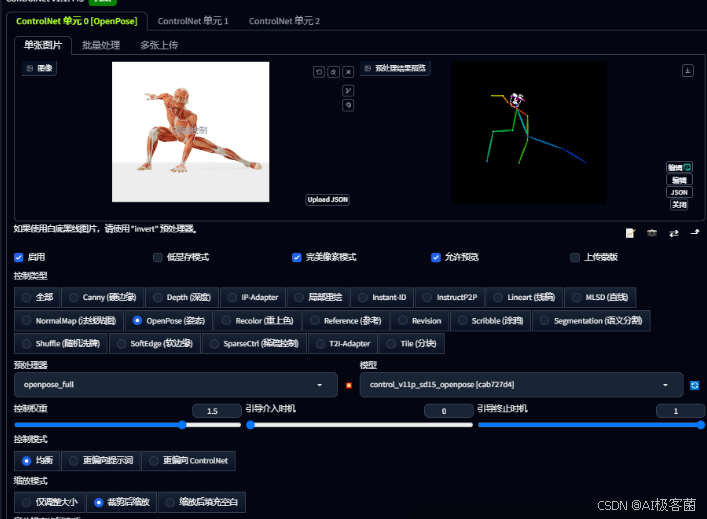The height and width of the screenshot is (519, 707).
Task: Select the 单张图片 tab
Action: pyautogui.click(x=43, y=45)
